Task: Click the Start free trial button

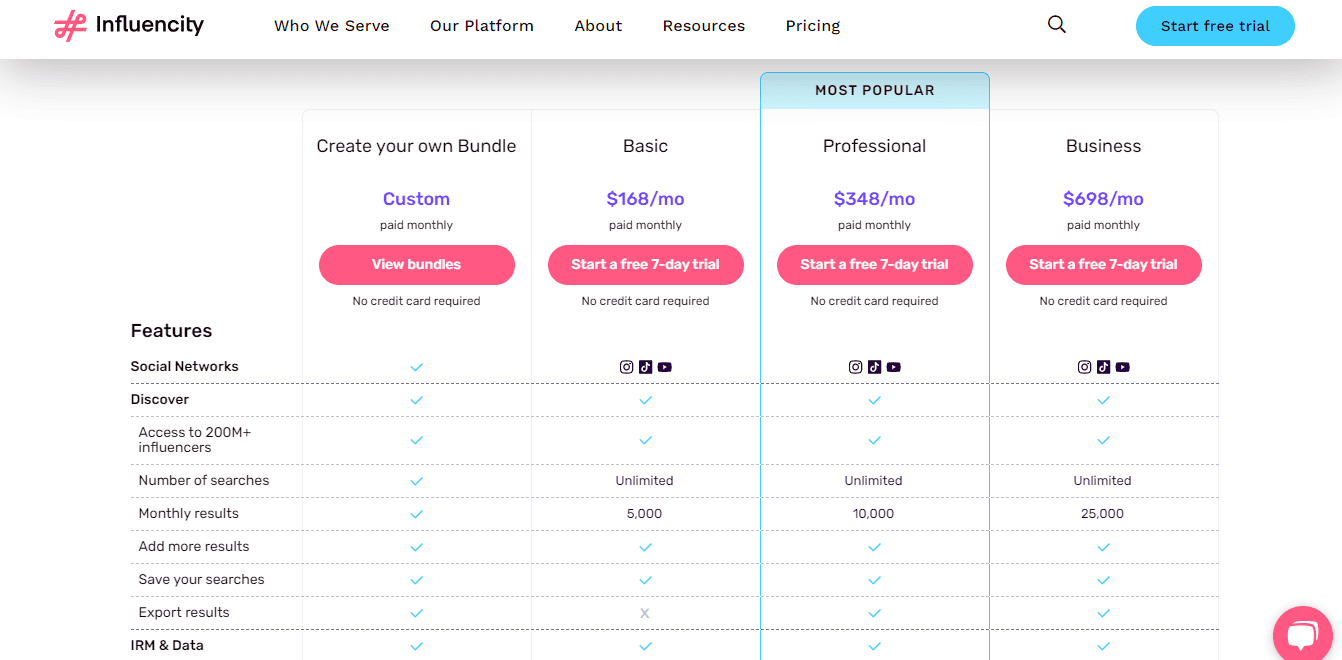Action: [1215, 26]
